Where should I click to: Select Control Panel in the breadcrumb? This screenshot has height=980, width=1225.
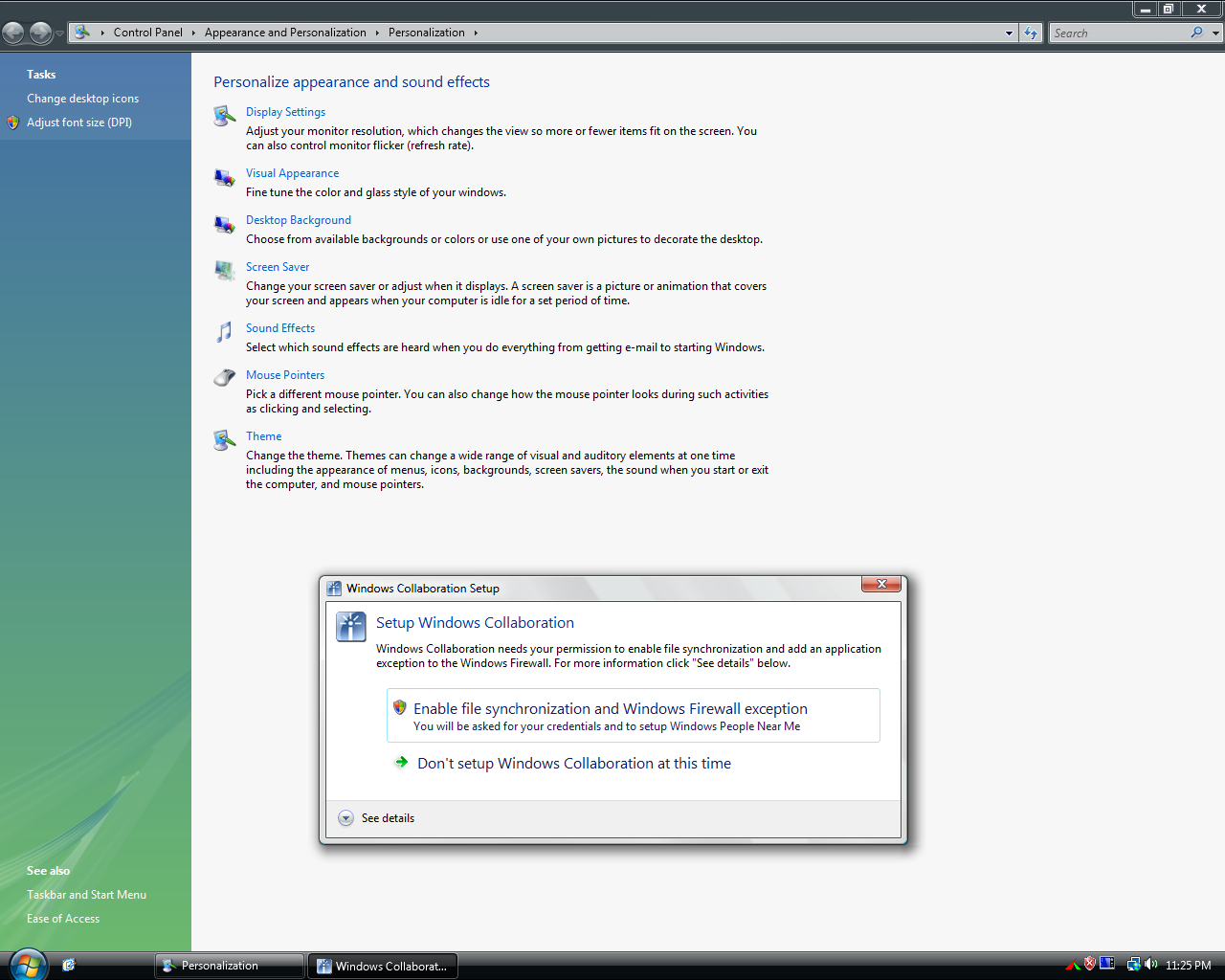coord(147,33)
